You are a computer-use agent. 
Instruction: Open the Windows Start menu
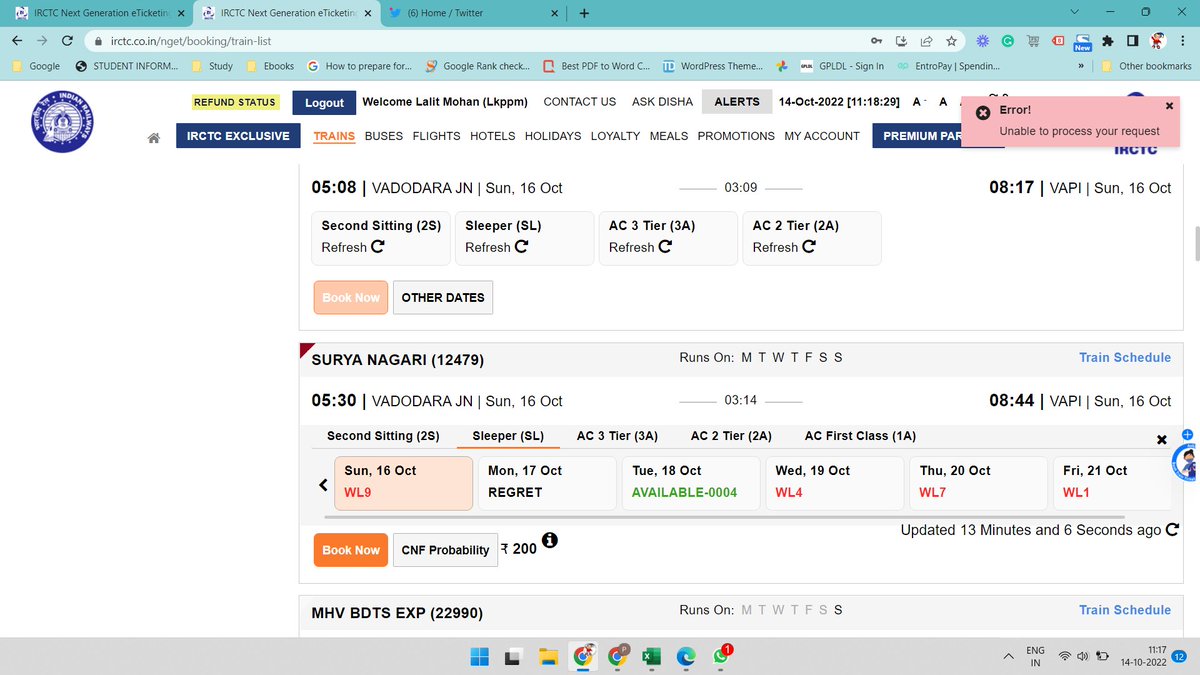[x=480, y=656]
